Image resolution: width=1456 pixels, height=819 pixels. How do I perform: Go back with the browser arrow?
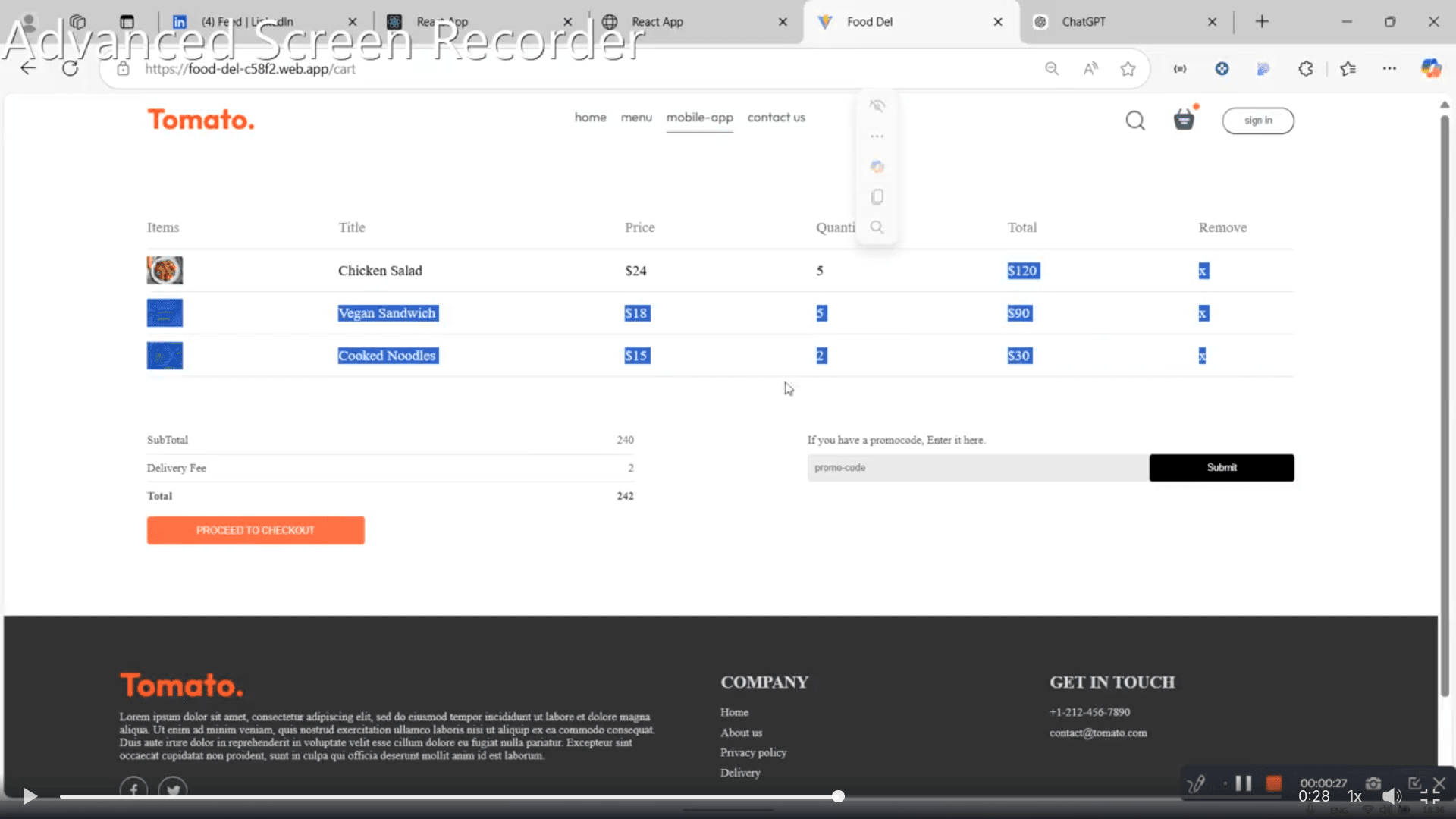tap(28, 69)
